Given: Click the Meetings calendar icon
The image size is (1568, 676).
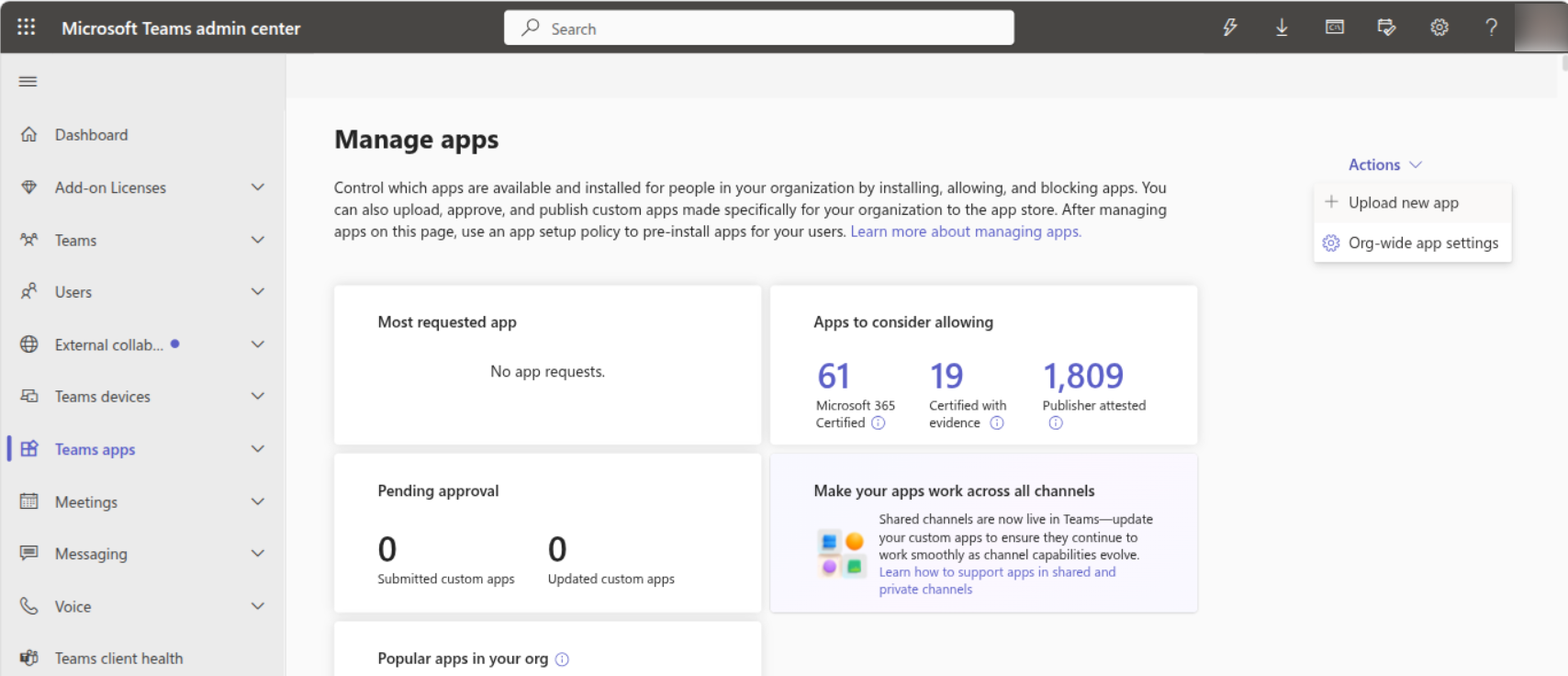Looking at the screenshot, I should coord(29,501).
